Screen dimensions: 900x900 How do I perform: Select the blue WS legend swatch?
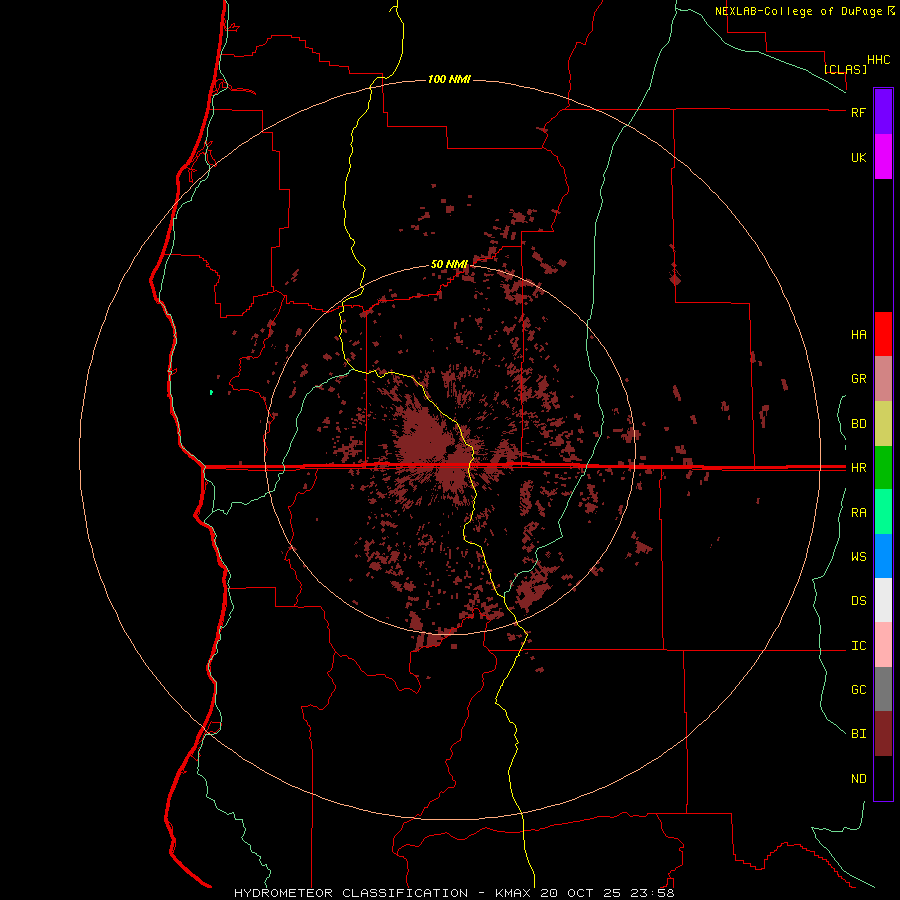coord(883,556)
